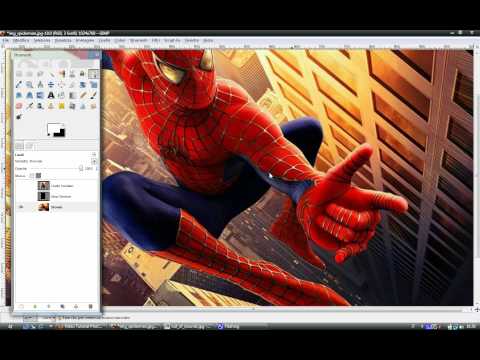Select the Pencil tool

click(x=83, y=96)
